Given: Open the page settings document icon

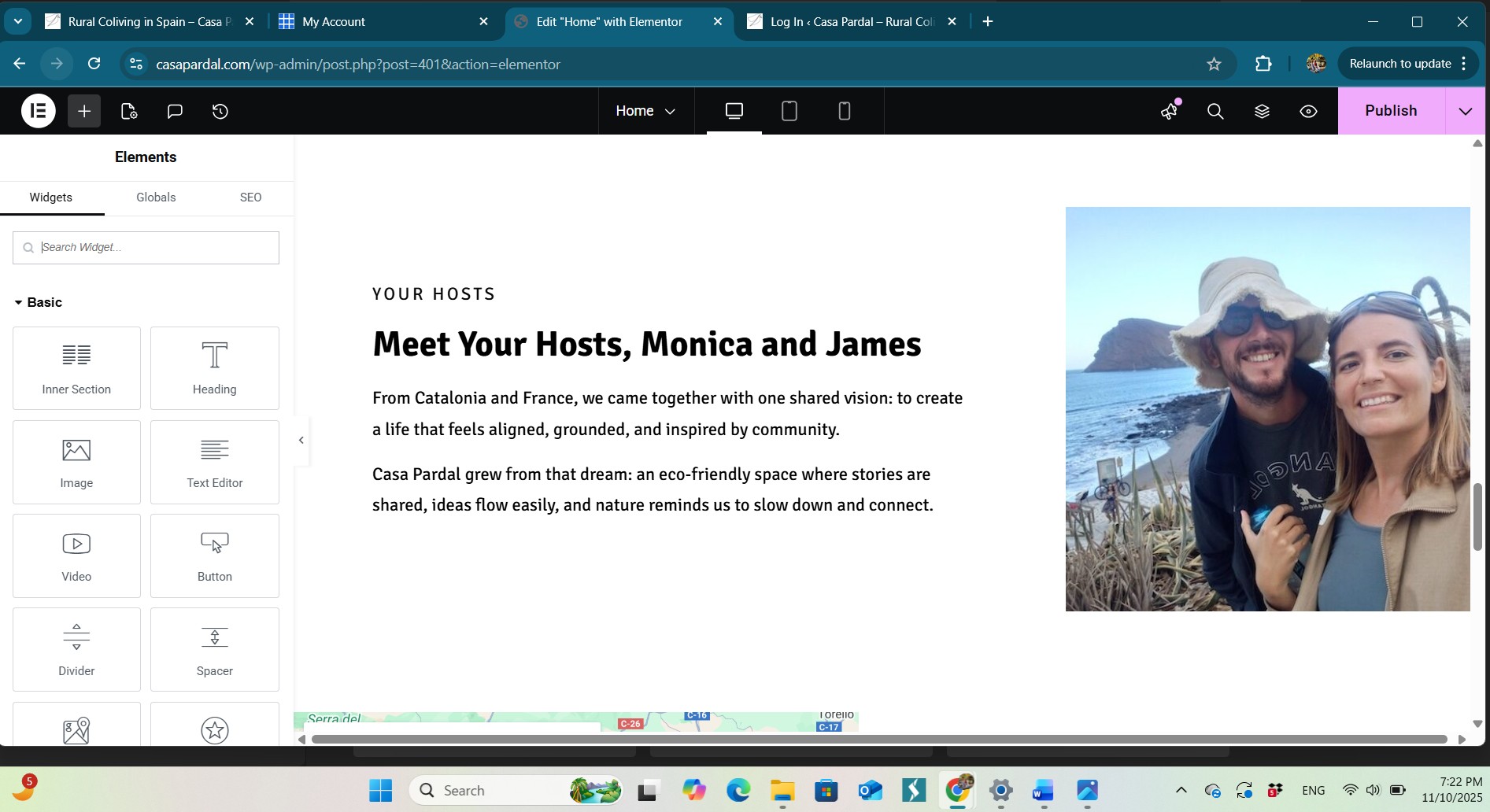Looking at the screenshot, I should tap(129, 111).
